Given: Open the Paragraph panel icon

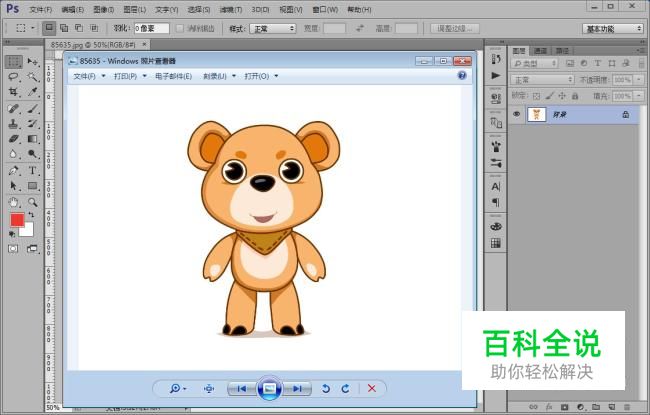Looking at the screenshot, I should 496,203.
